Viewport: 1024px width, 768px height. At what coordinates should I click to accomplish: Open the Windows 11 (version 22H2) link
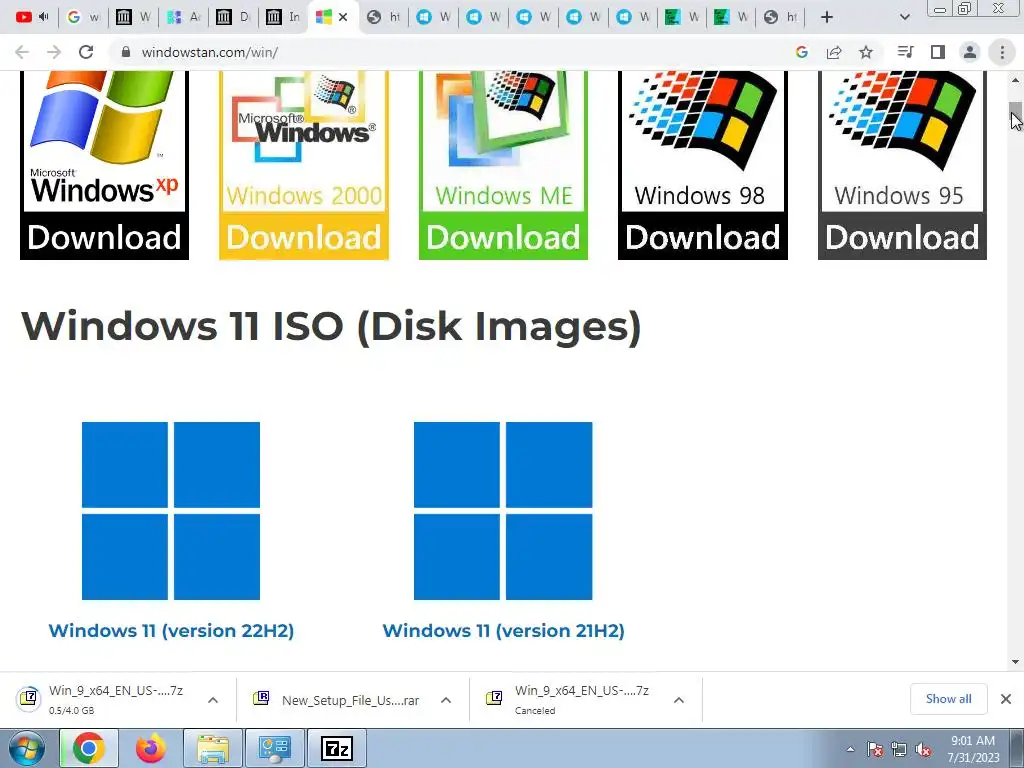(x=171, y=630)
